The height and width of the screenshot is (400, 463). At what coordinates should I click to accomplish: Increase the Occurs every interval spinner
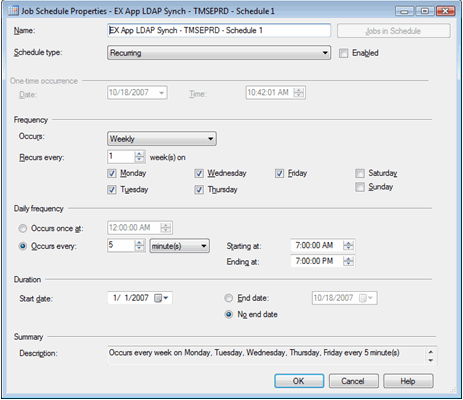(139, 243)
